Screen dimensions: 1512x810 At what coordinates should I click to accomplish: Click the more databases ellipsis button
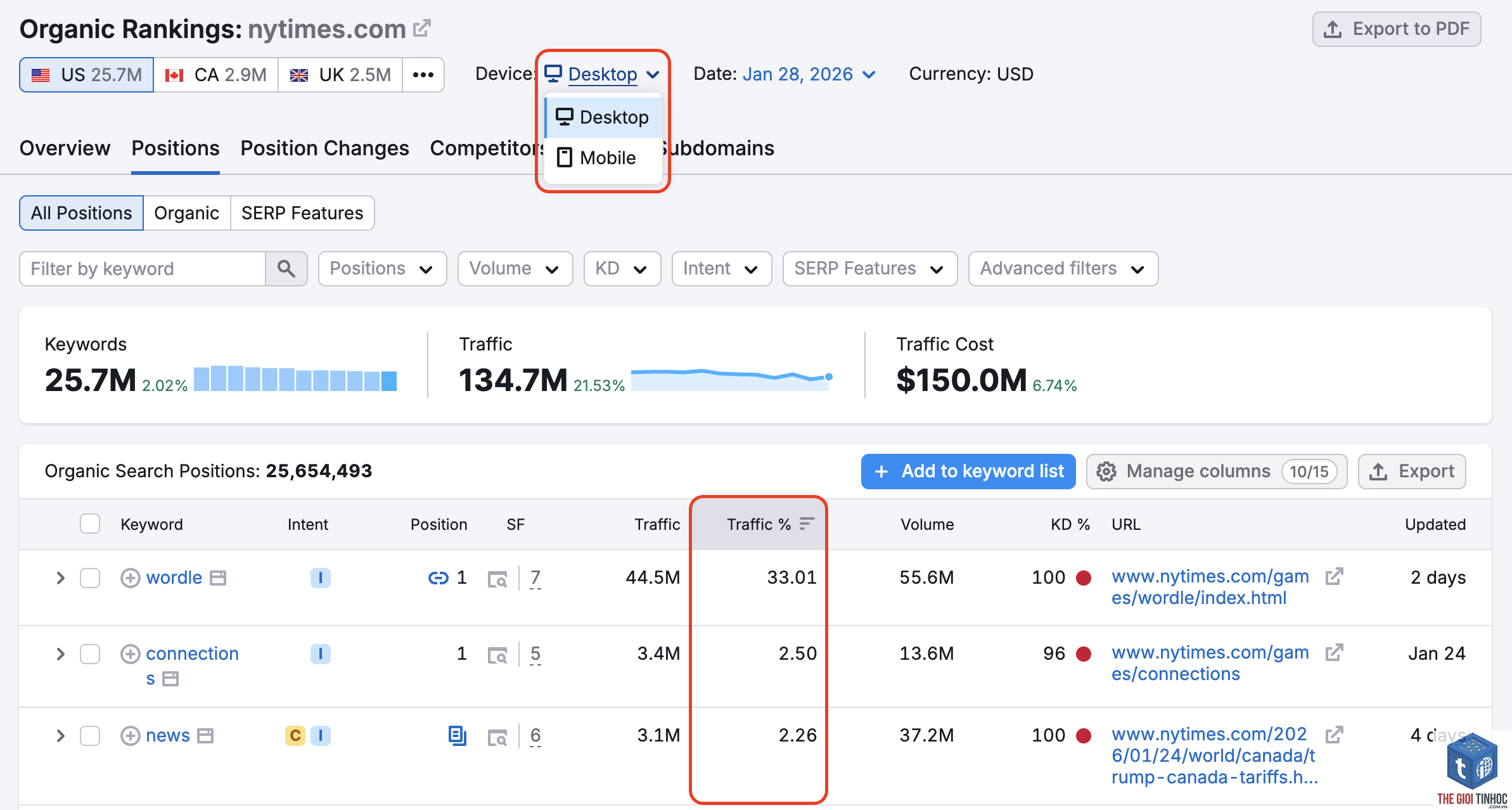(x=423, y=75)
